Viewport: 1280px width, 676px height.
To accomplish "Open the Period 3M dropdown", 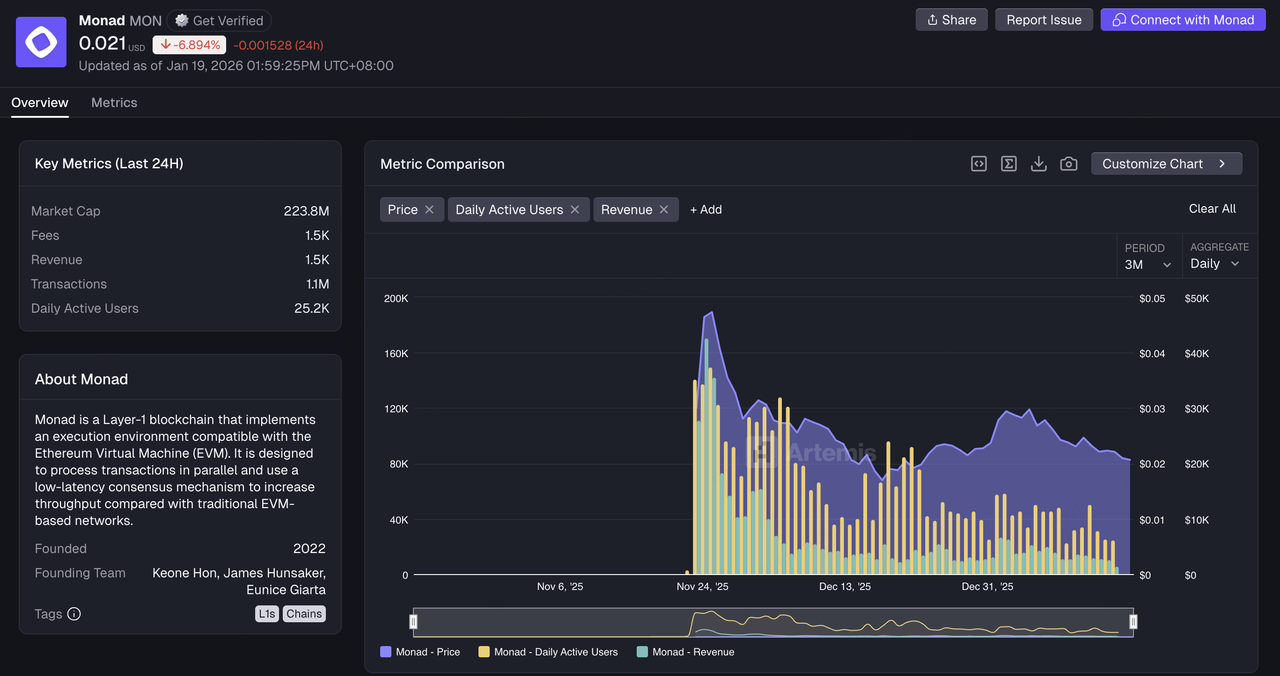I will 1147,264.
